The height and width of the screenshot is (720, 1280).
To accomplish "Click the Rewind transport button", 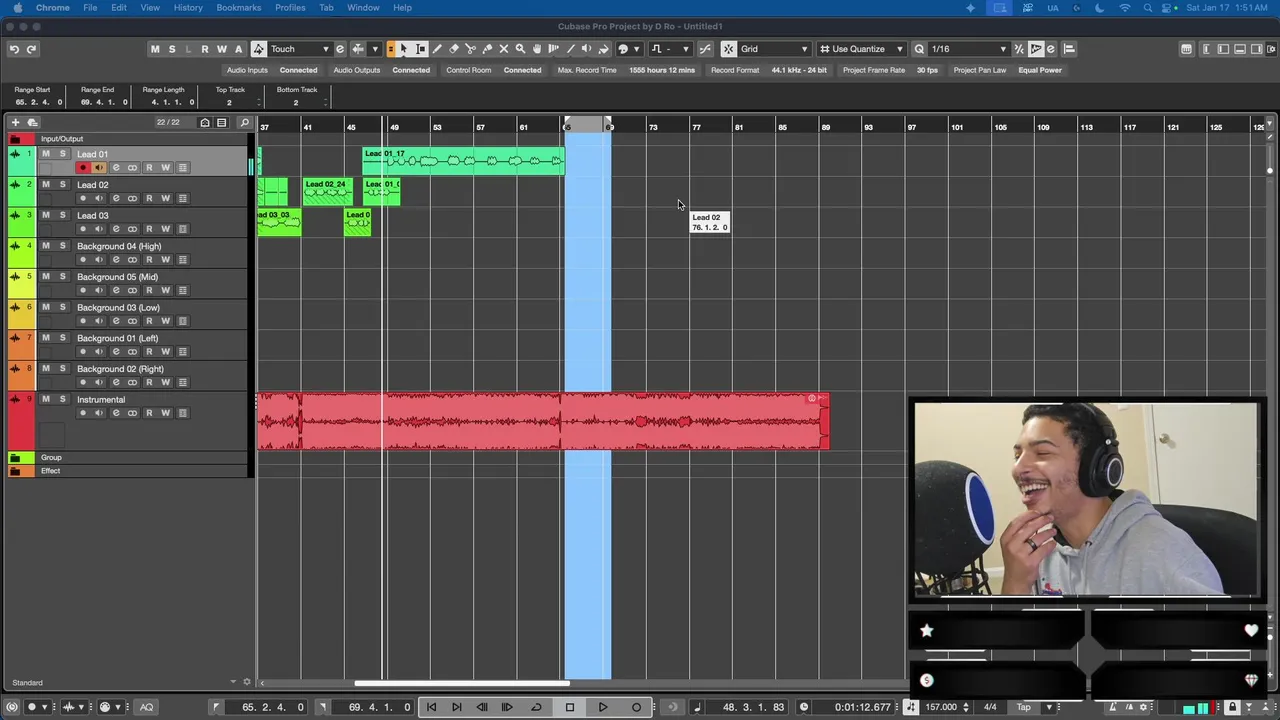I will point(482,707).
